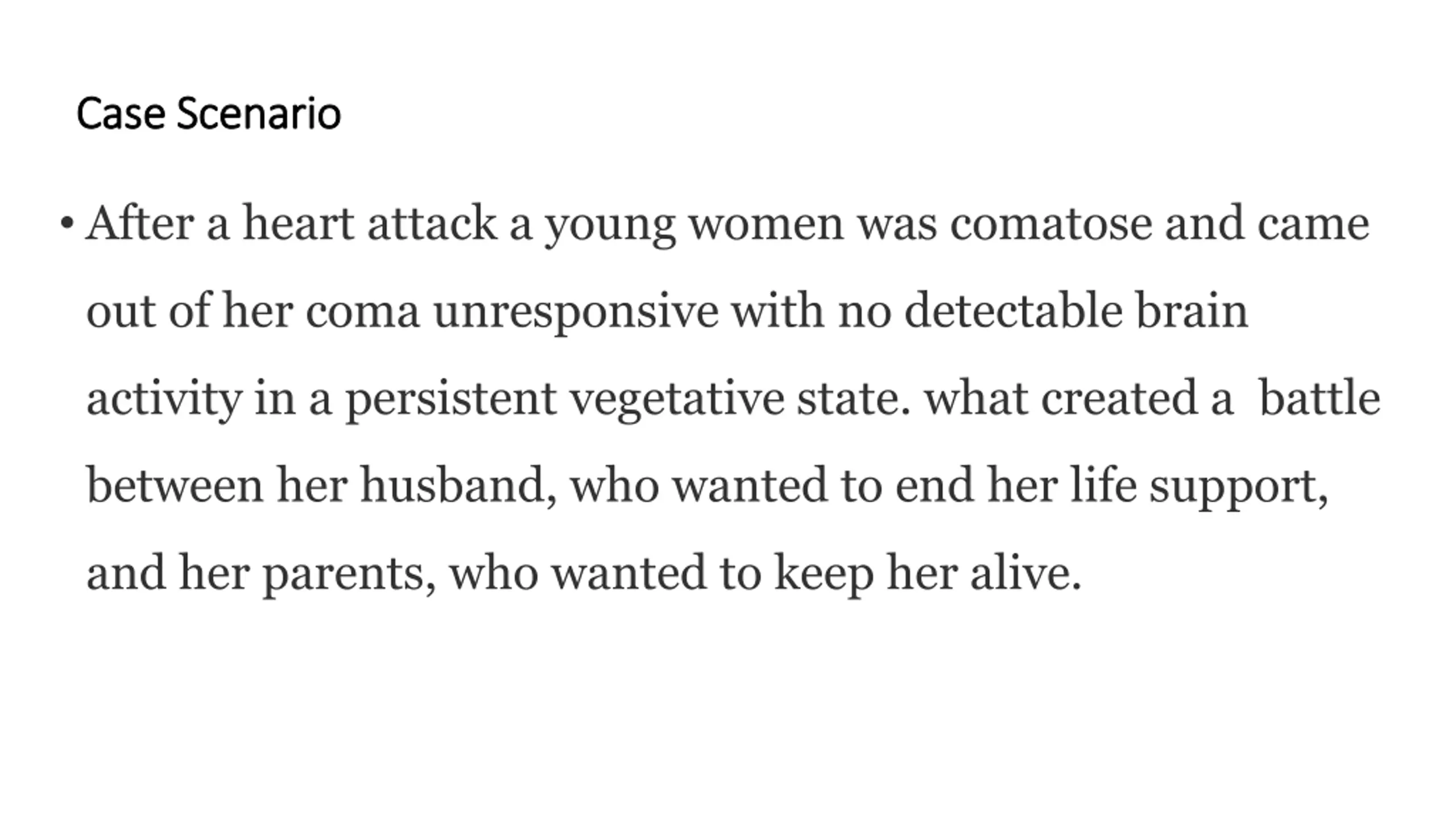1456x819 pixels.
Task: Click the word "keep" in the last line
Action: click(x=824, y=573)
